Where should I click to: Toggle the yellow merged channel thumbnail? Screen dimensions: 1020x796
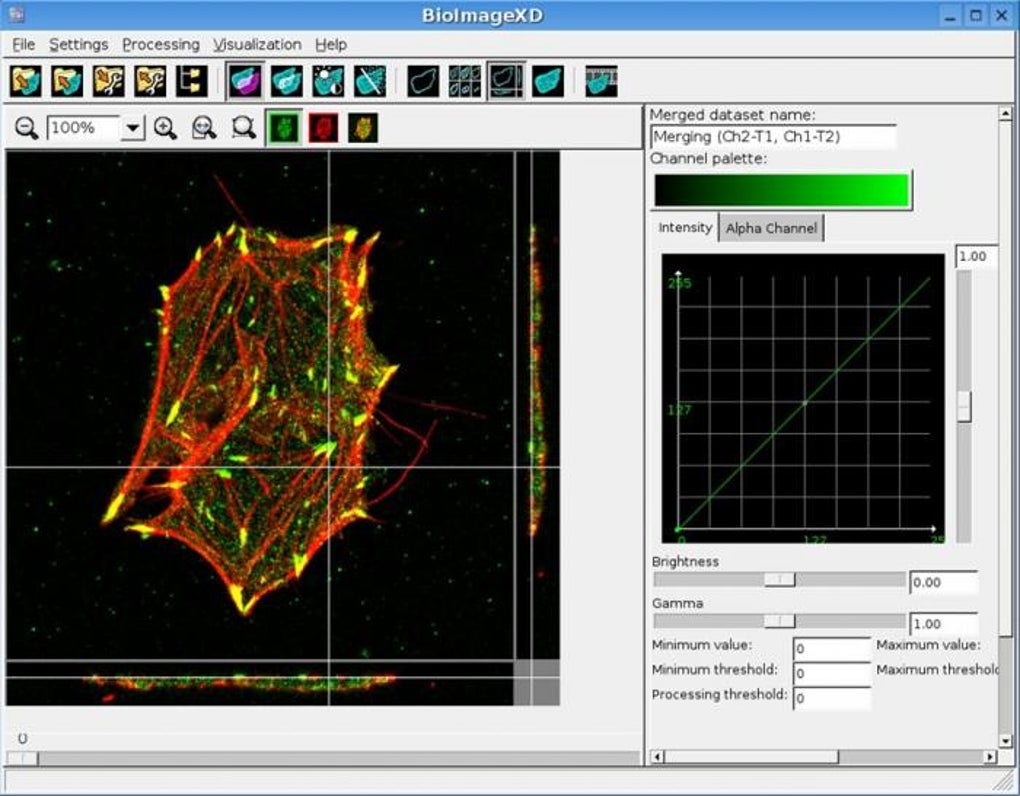pyautogui.click(x=362, y=128)
